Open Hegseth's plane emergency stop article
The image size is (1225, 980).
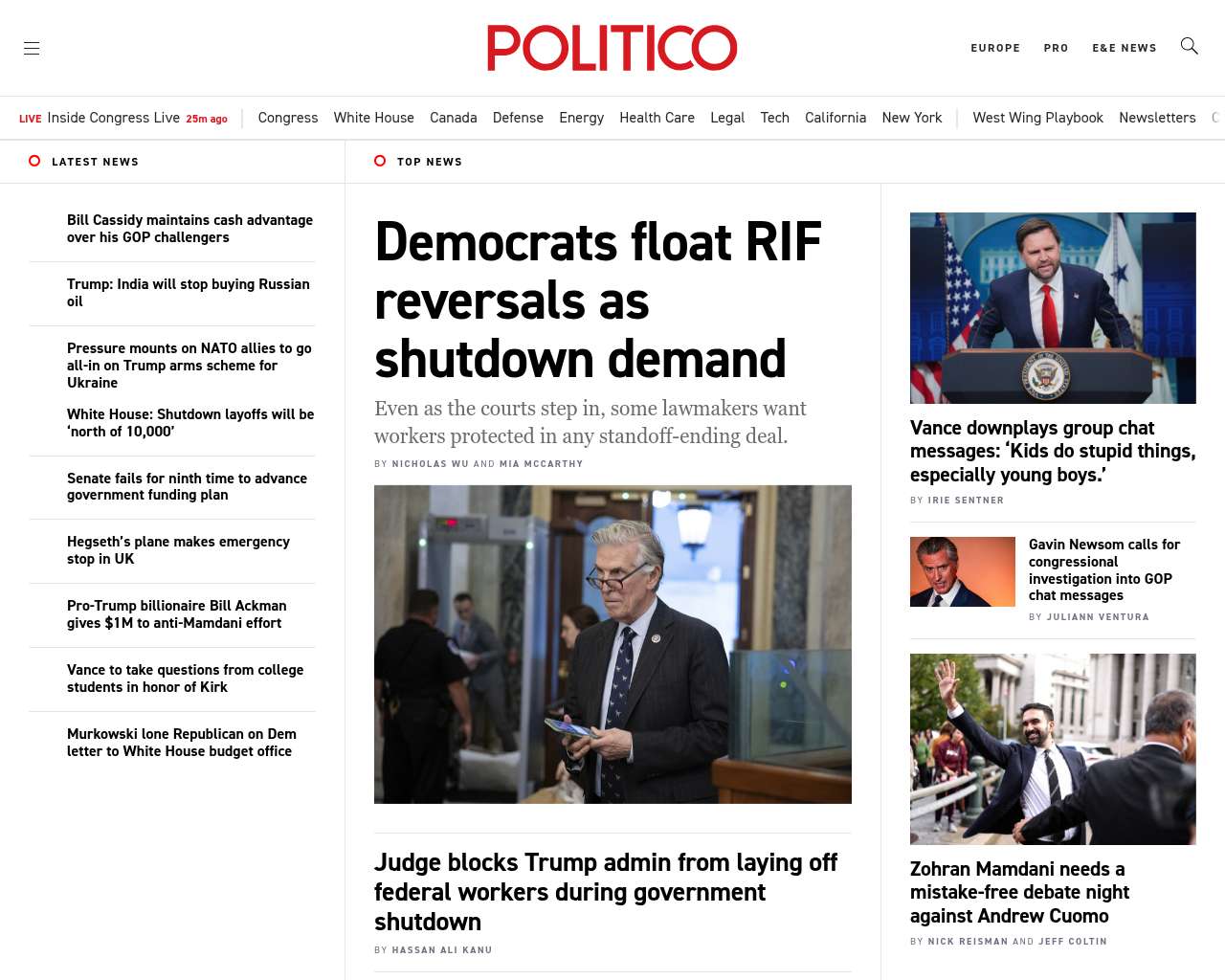178,550
